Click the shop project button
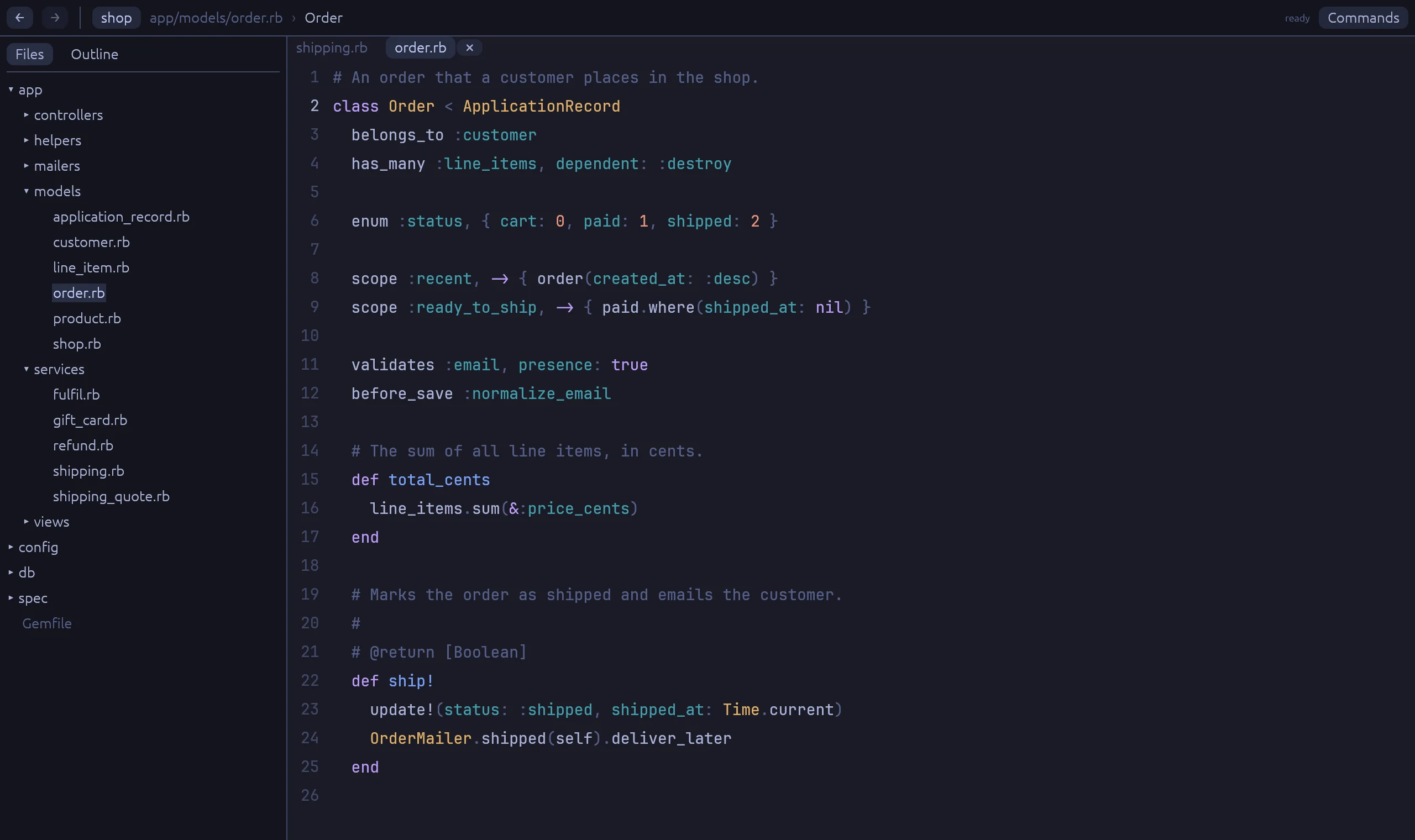The image size is (1415, 840). [x=116, y=18]
